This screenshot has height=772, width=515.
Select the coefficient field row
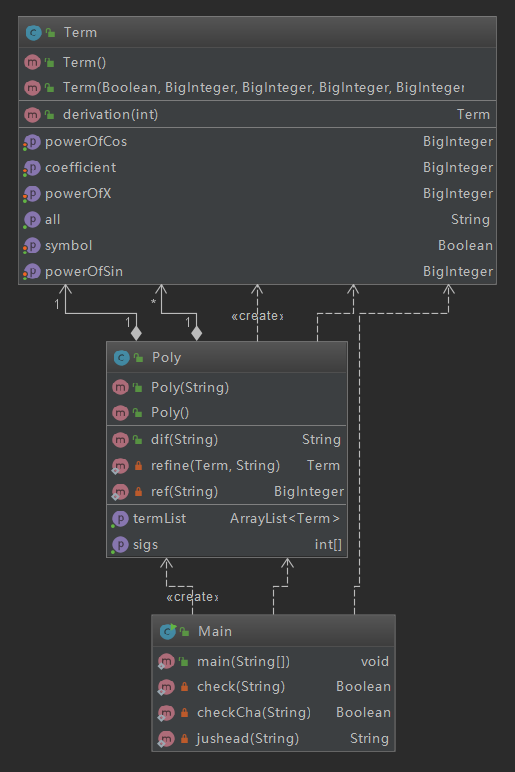click(x=258, y=168)
